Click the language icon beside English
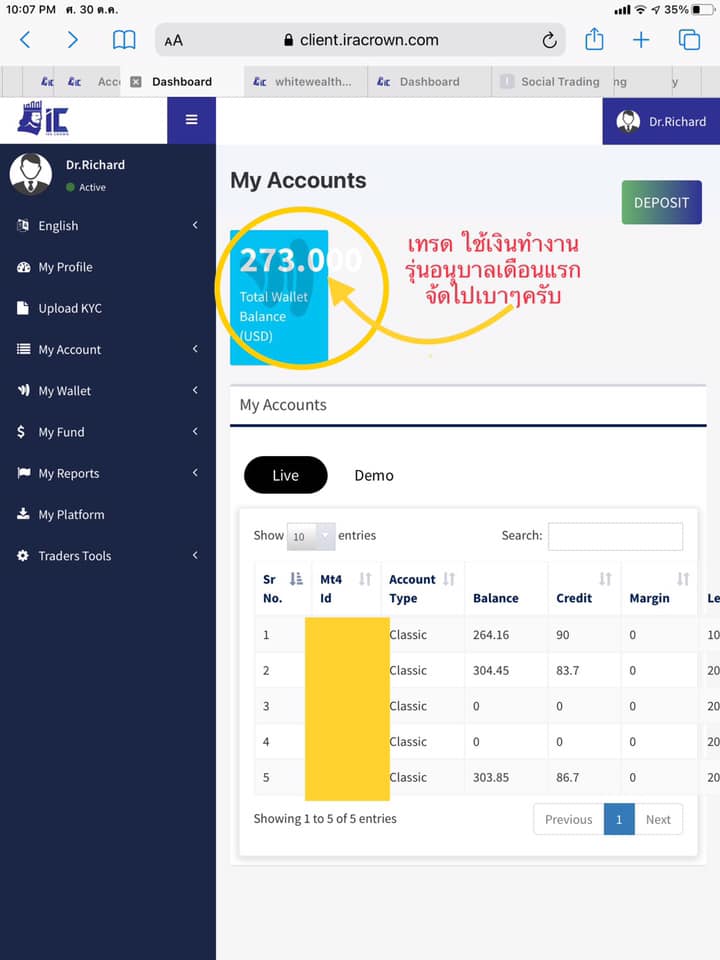Image resolution: width=720 pixels, height=960 pixels. point(23,225)
